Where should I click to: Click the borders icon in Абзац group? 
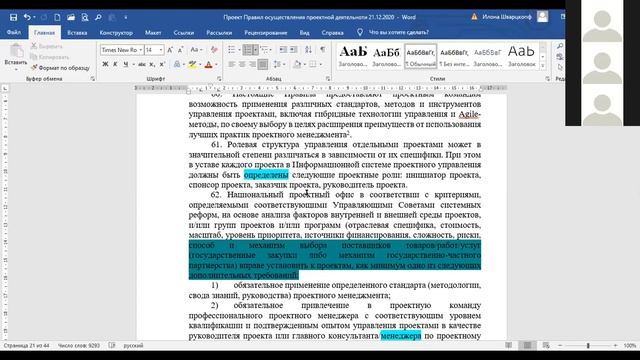tap(313, 64)
